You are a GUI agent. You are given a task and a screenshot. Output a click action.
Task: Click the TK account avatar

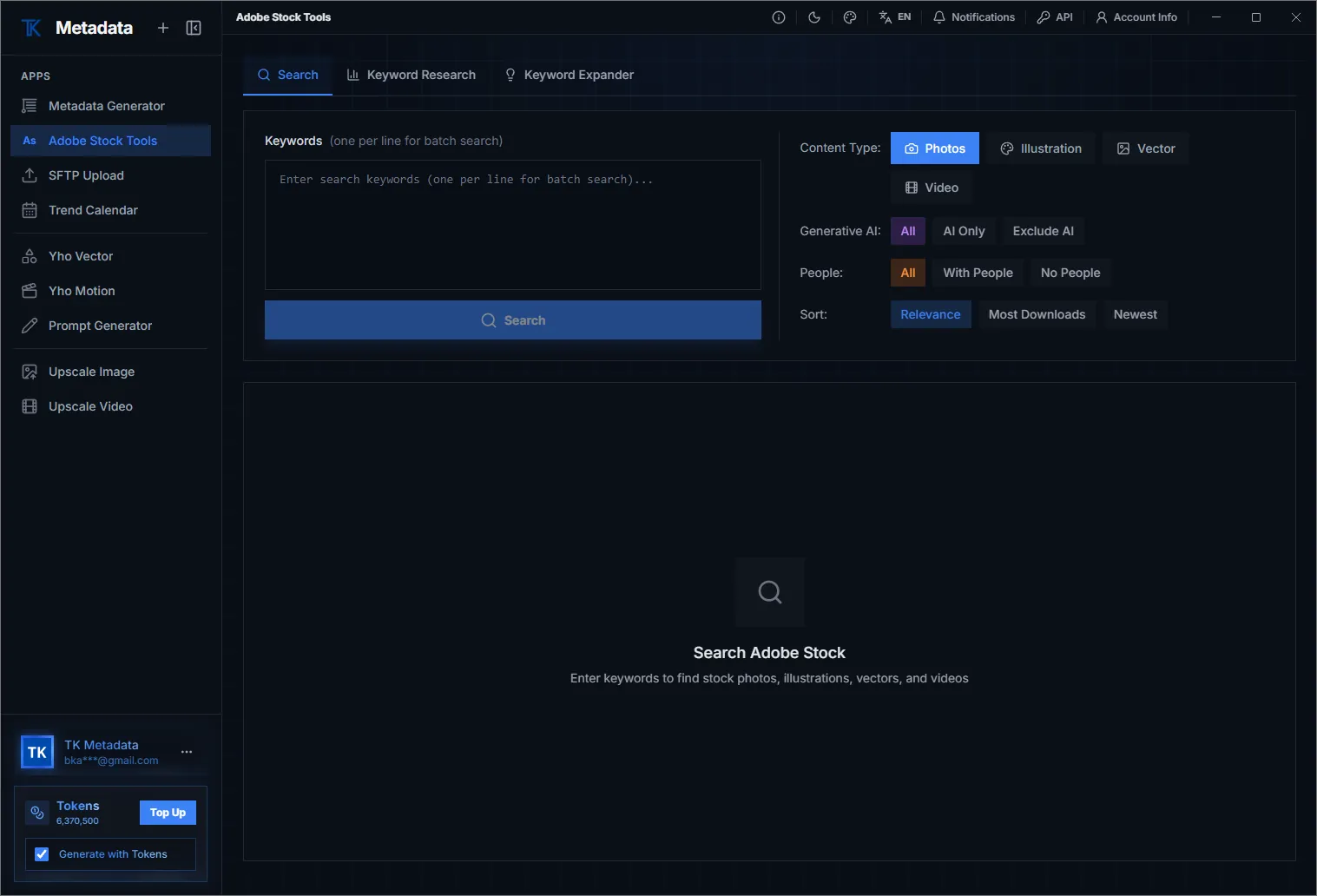click(37, 752)
